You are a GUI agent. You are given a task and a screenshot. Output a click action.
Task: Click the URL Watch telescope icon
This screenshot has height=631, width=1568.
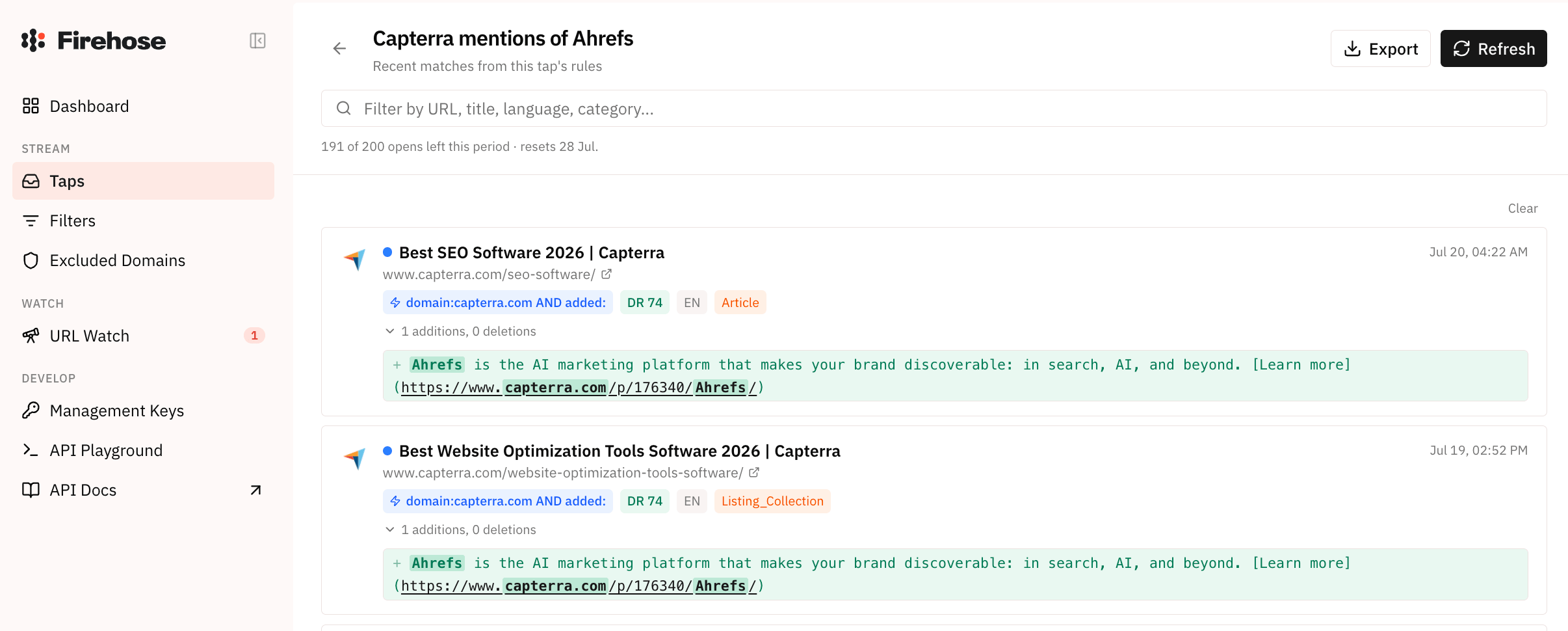[31, 336]
